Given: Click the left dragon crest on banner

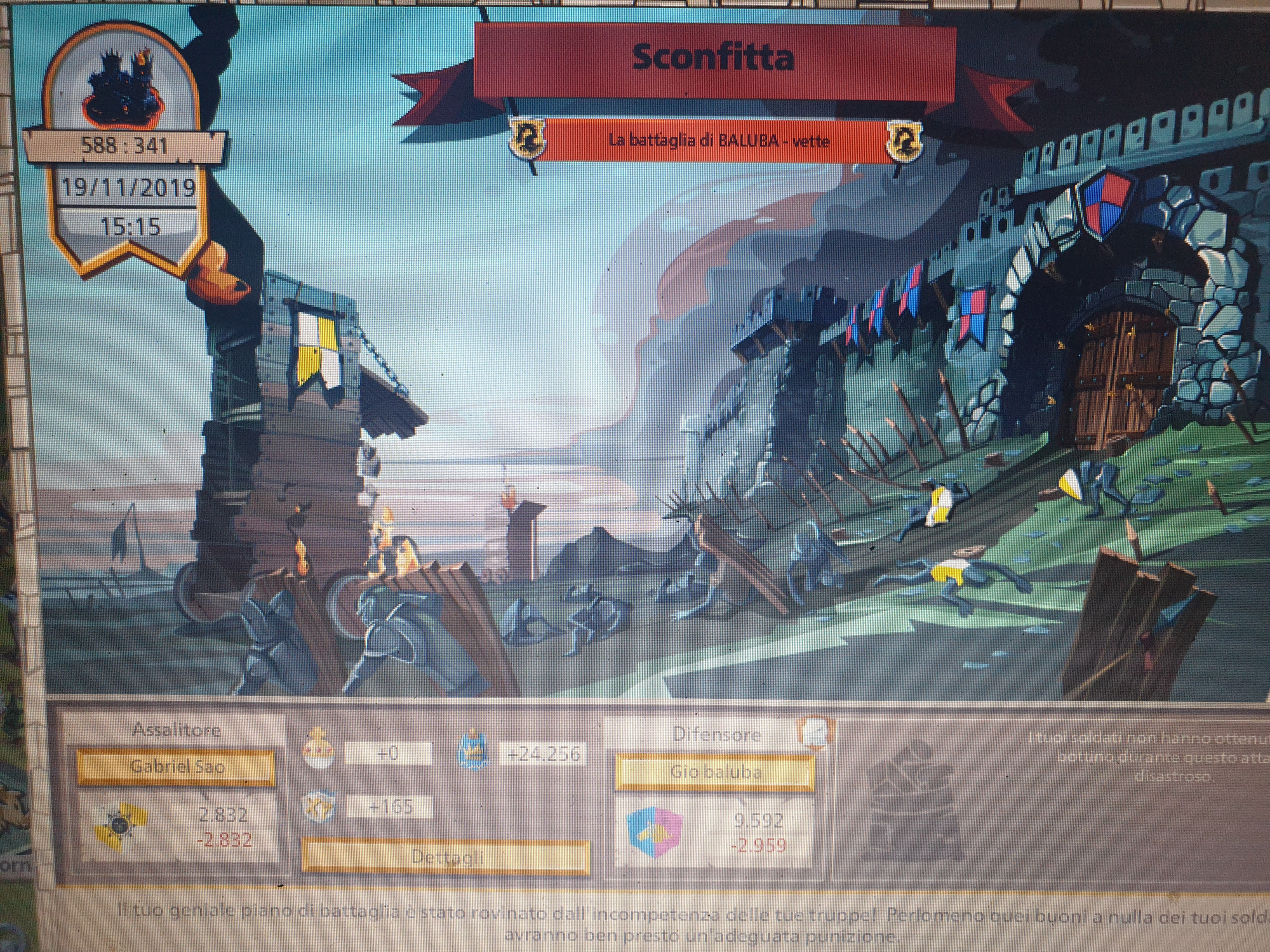Looking at the screenshot, I should pos(528,137).
